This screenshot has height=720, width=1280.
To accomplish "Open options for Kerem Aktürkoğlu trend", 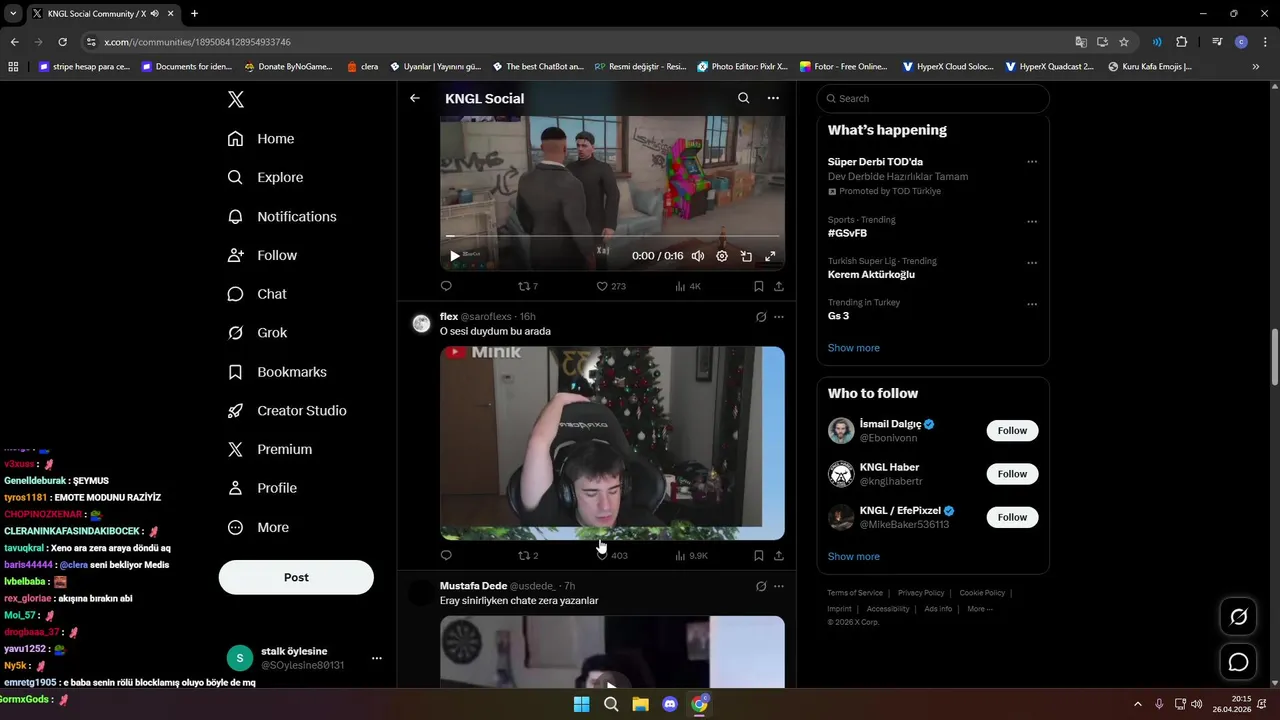I will click(1032, 263).
